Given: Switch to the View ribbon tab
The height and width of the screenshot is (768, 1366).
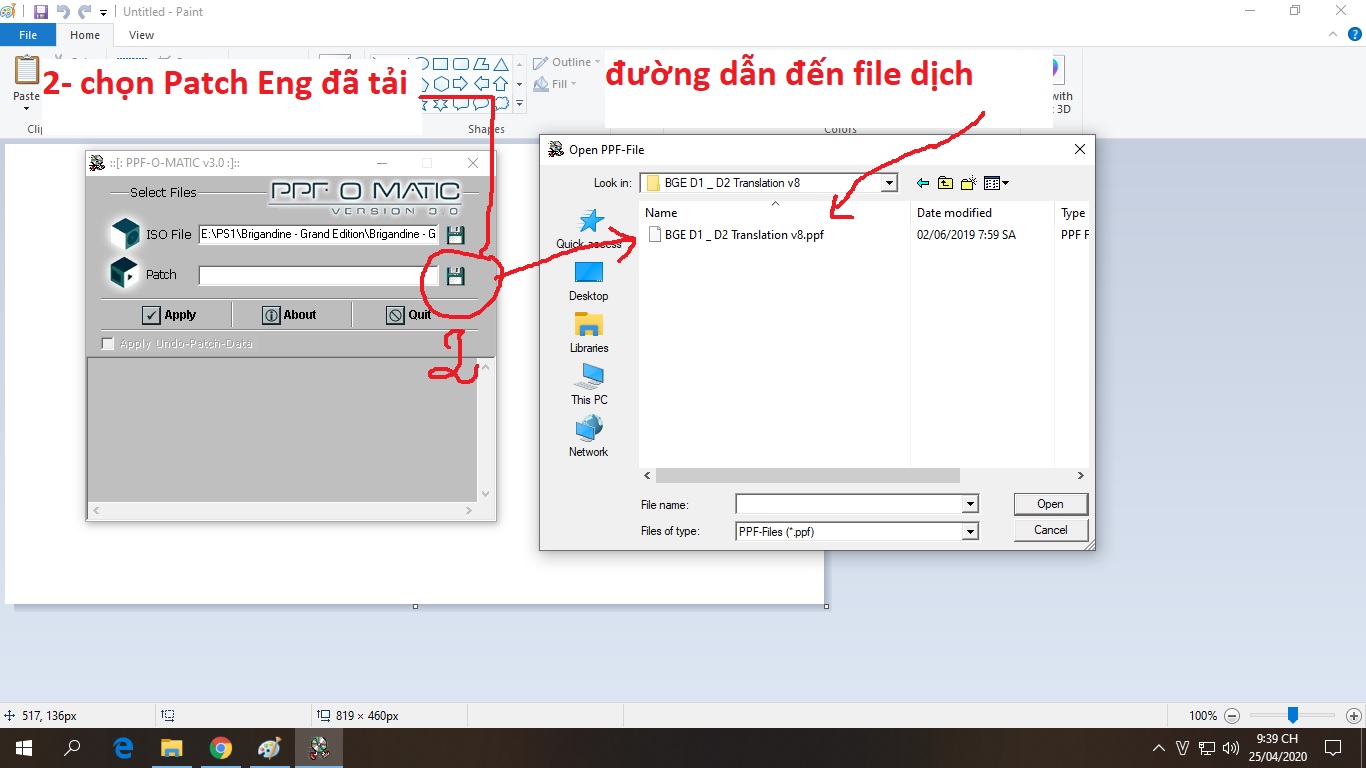Looking at the screenshot, I should coord(142,35).
